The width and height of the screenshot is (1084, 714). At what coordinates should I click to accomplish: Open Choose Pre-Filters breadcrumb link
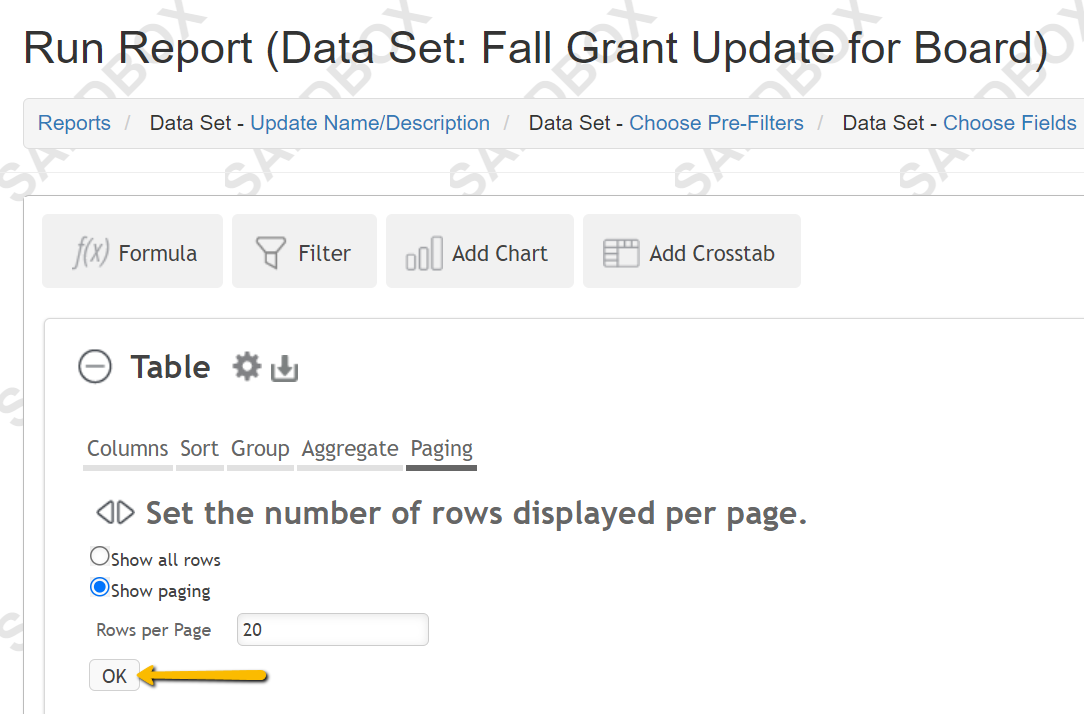point(716,123)
